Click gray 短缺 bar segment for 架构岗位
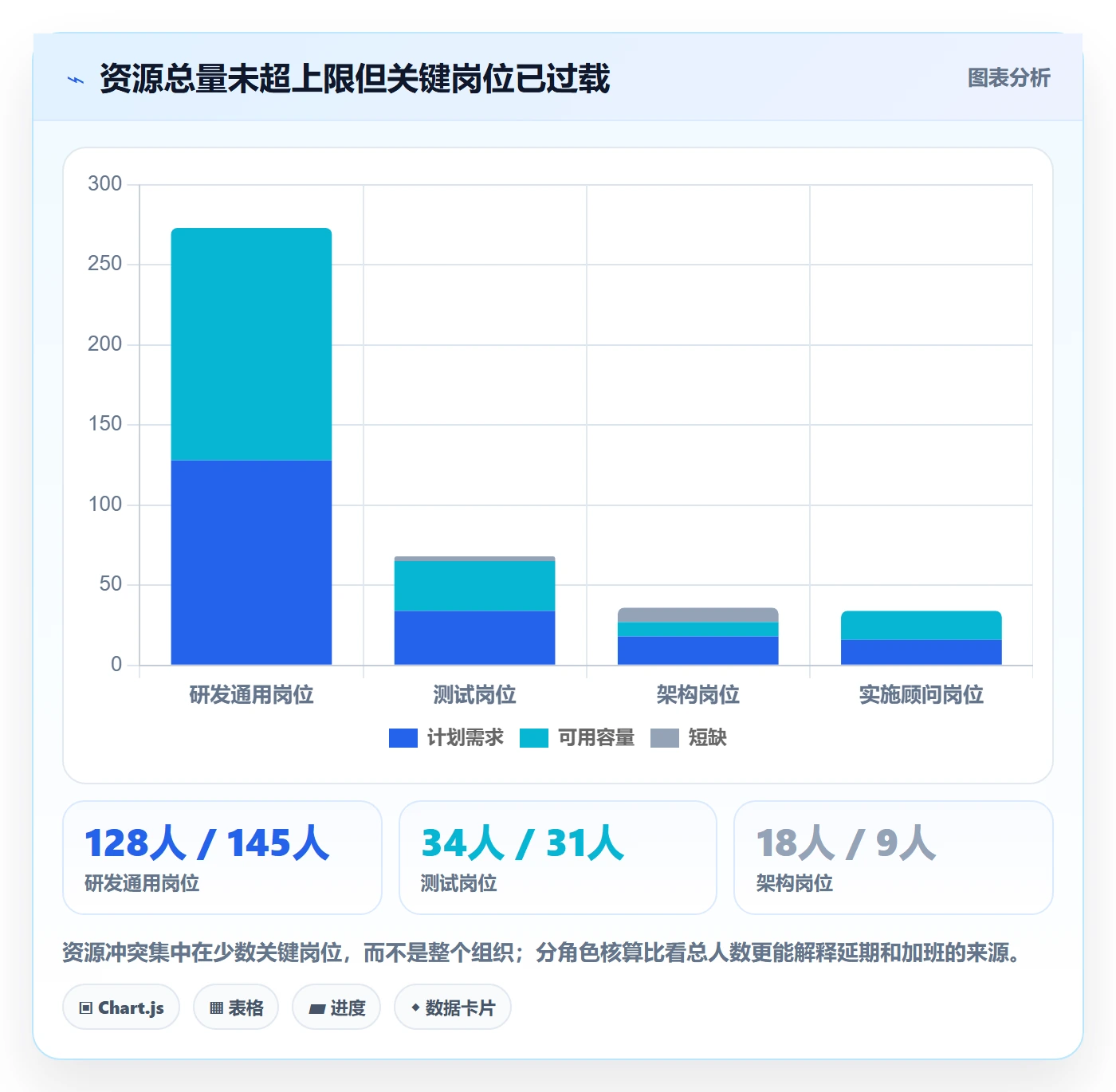This screenshot has height=1092, width=1116. (x=697, y=615)
